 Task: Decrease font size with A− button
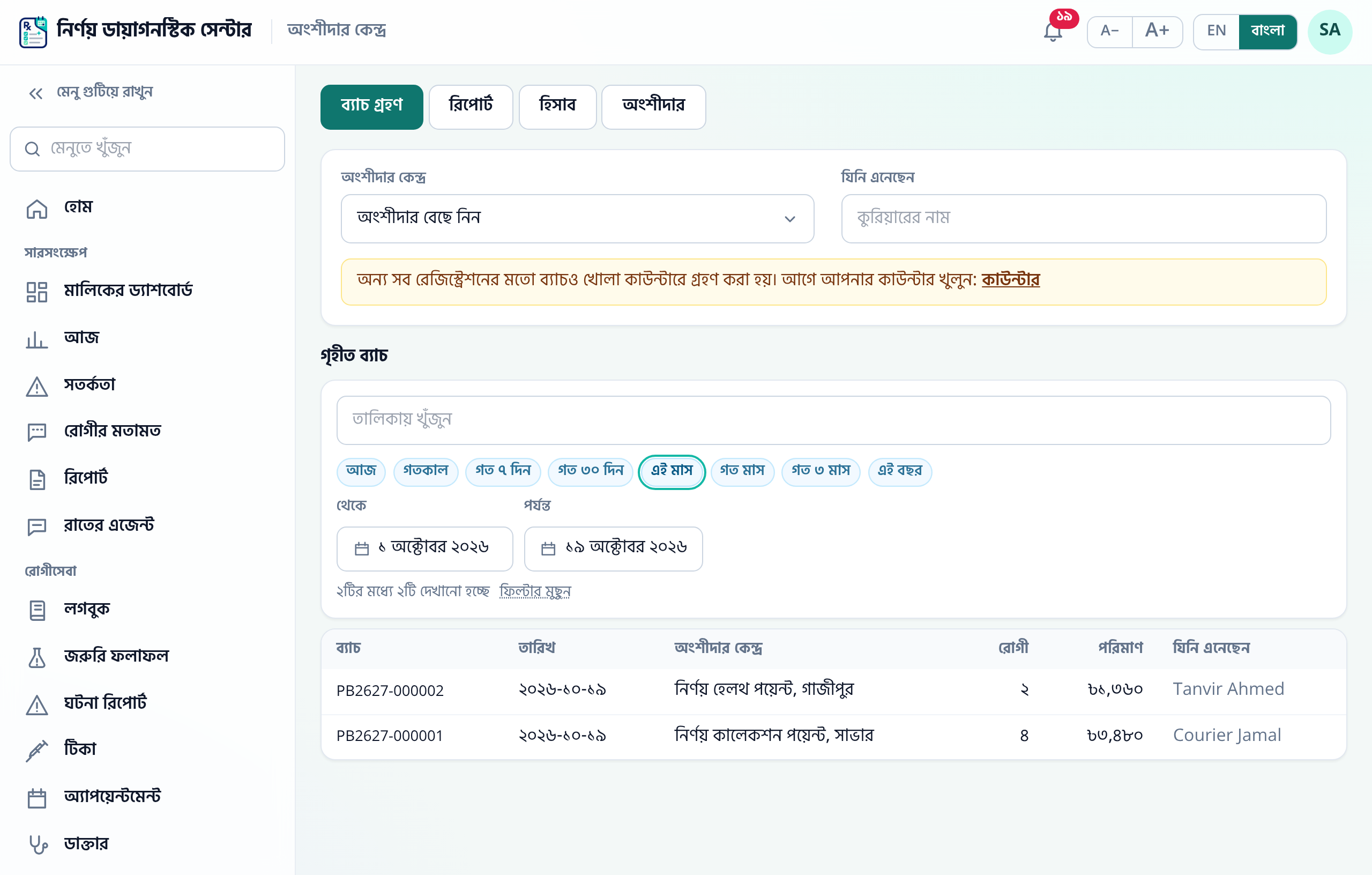tap(1109, 31)
